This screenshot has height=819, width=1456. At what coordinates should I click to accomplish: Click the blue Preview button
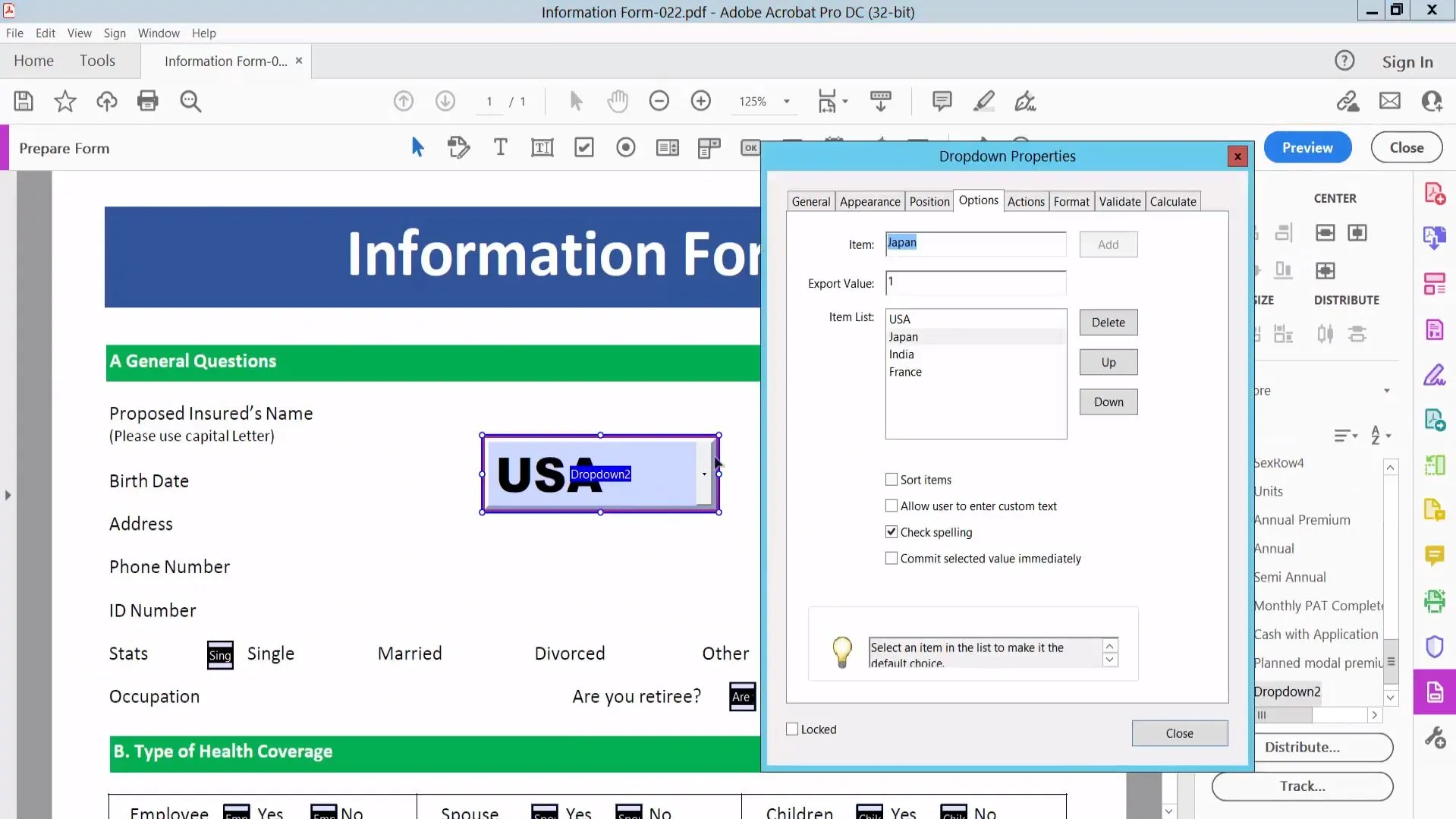point(1307,147)
